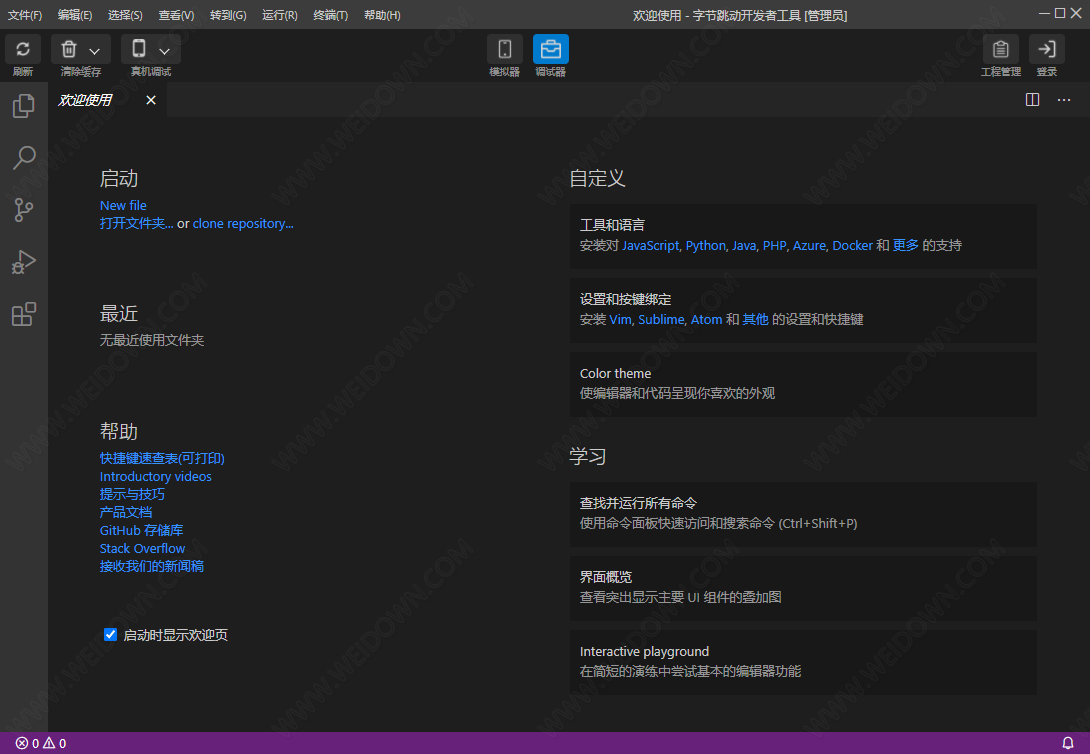Viewport: 1090px width, 754px height.
Task: Click the JavaScript language link
Action: click(651, 245)
